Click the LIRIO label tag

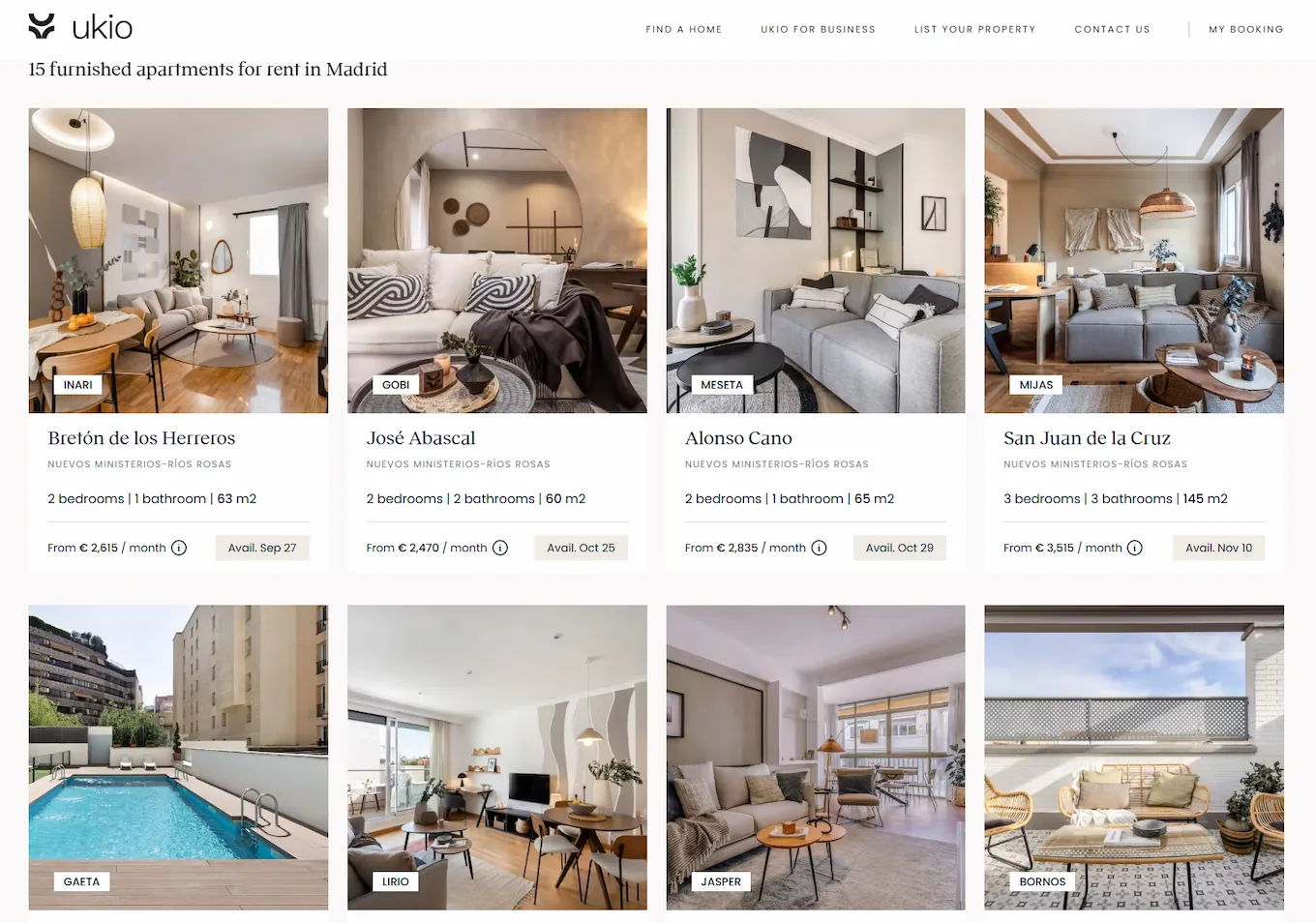pyautogui.click(x=396, y=881)
